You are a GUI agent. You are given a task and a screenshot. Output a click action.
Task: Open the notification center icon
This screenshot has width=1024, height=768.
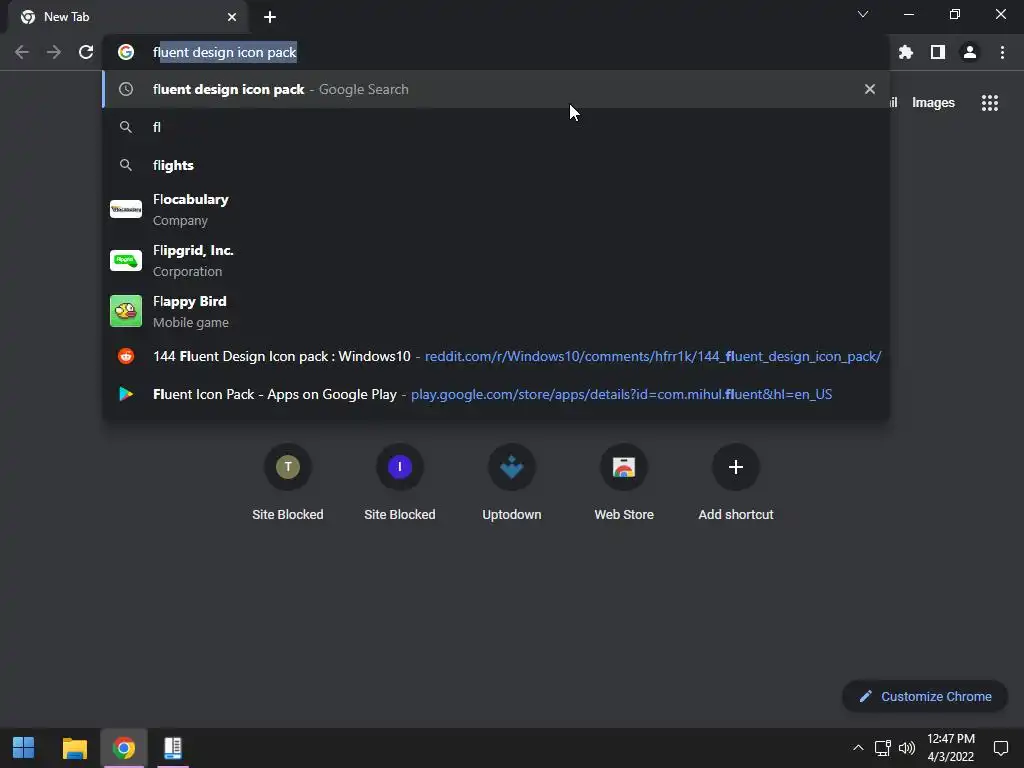(x=1001, y=748)
